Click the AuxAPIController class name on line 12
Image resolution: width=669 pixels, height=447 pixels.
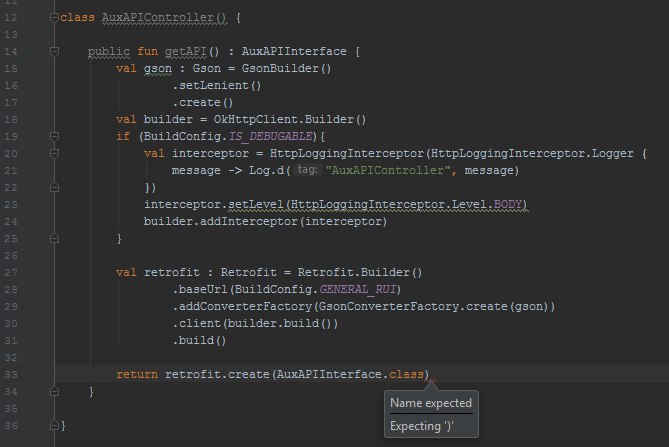[x=157, y=17]
